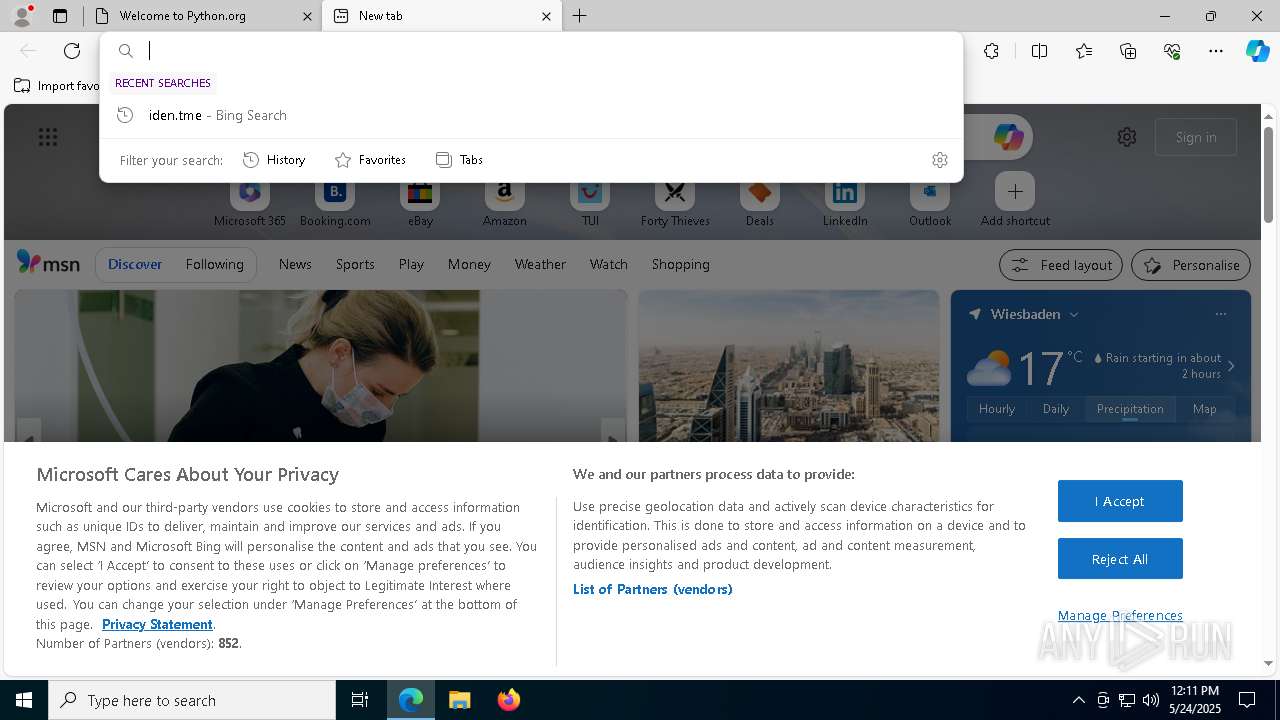Viewport: 1280px width, 720px height.
Task: Open the Amazon shortcut tile
Action: 504,201
